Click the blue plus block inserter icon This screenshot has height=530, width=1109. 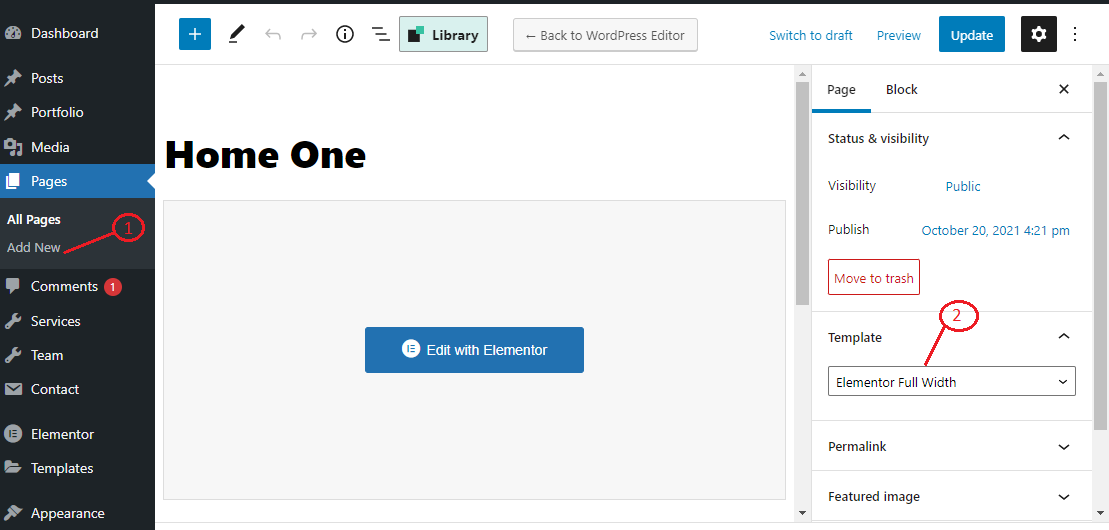[195, 34]
